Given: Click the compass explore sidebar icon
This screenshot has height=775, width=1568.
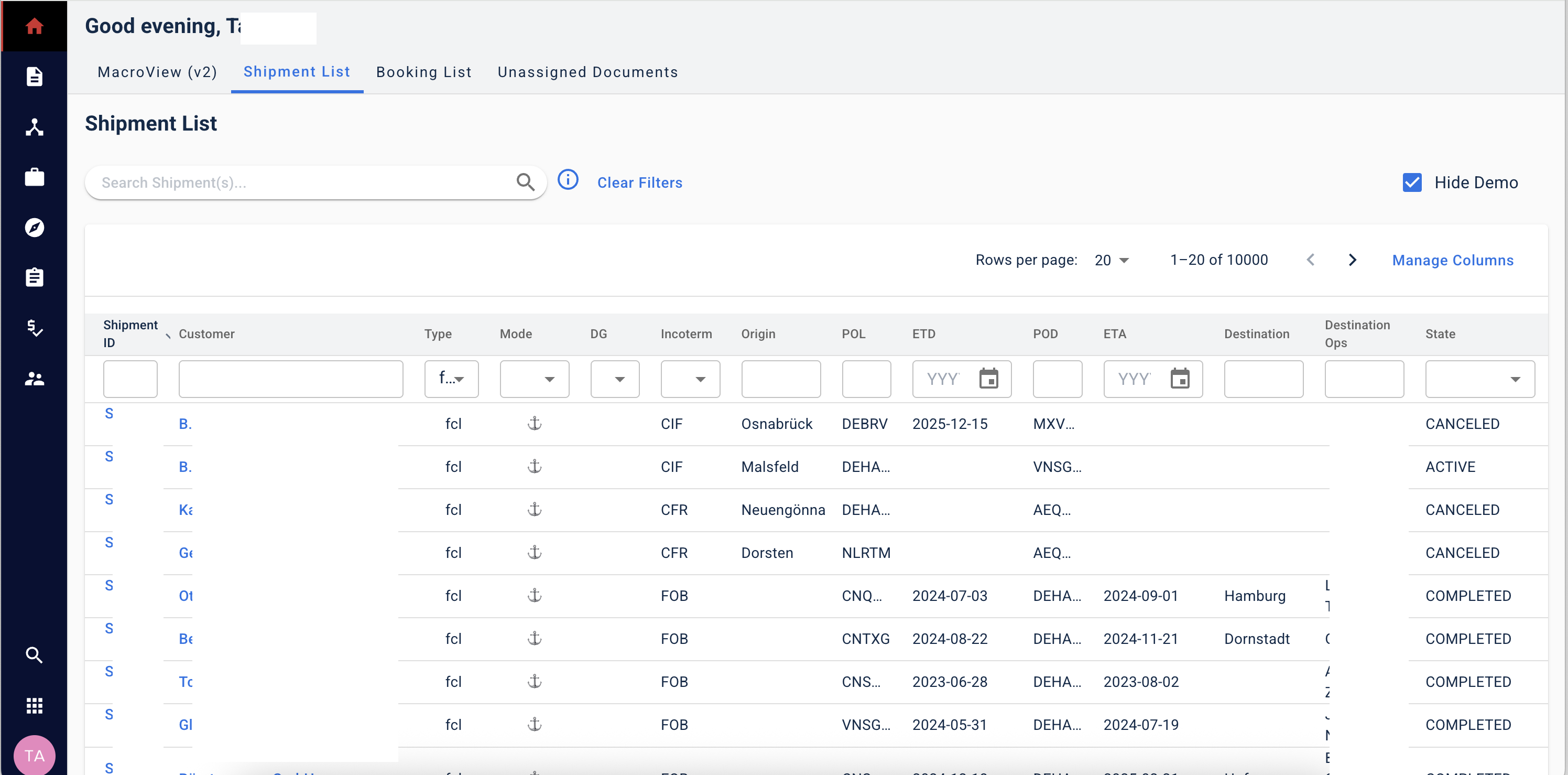Looking at the screenshot, I should click(34, 228).
